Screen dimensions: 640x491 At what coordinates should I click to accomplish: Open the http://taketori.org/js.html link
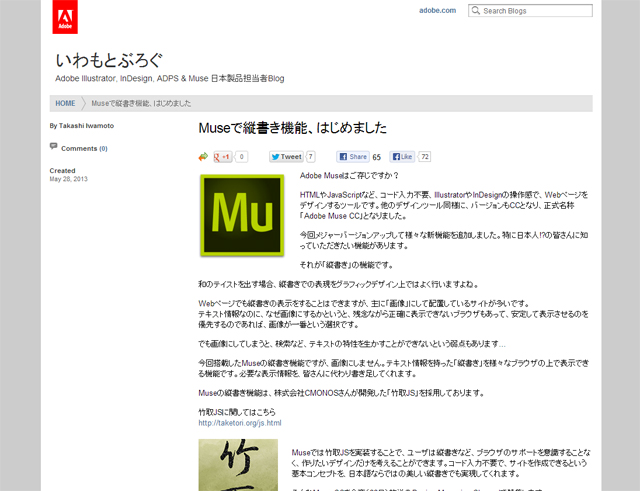(240, 423)
